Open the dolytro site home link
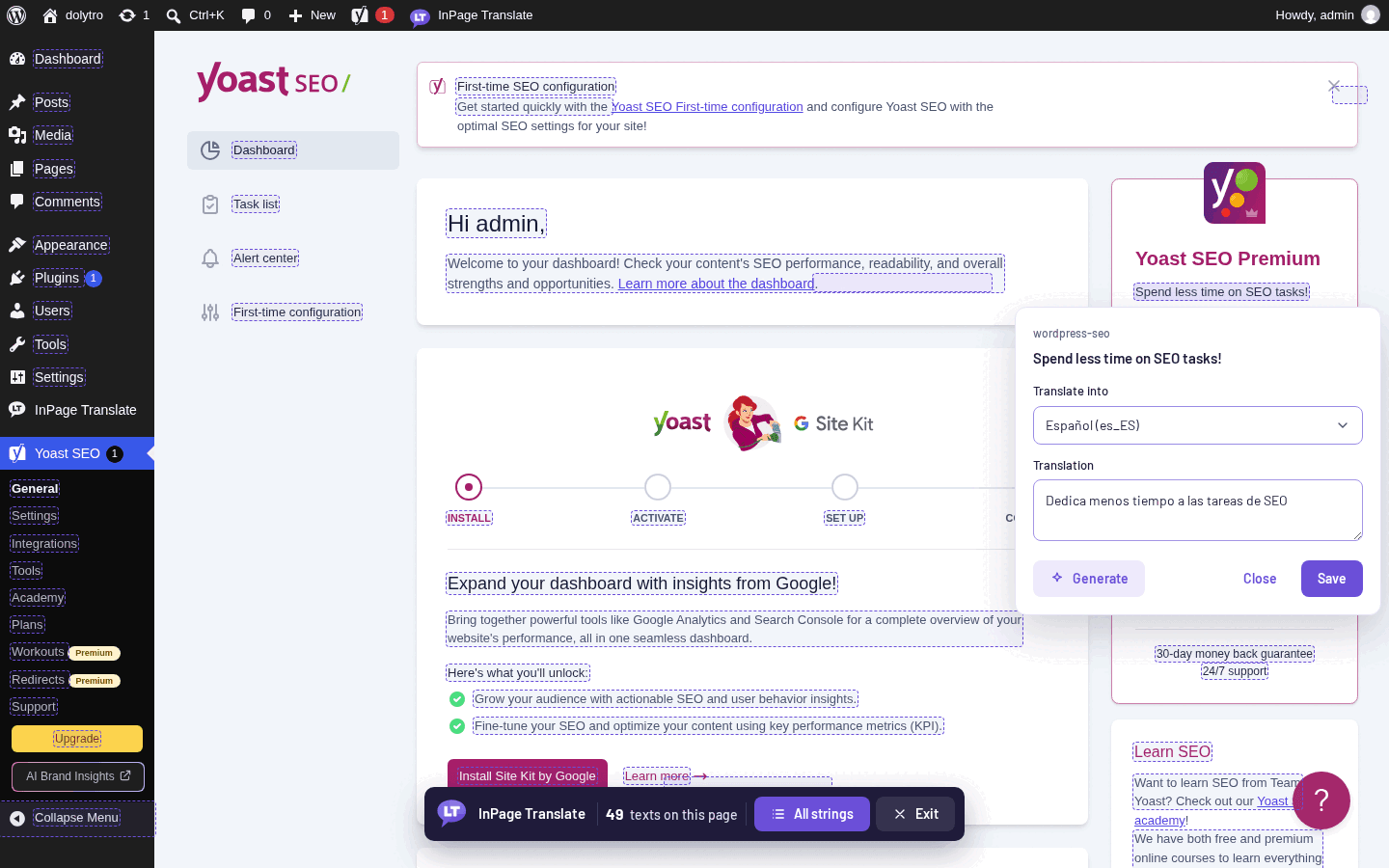 pos(72,15)
